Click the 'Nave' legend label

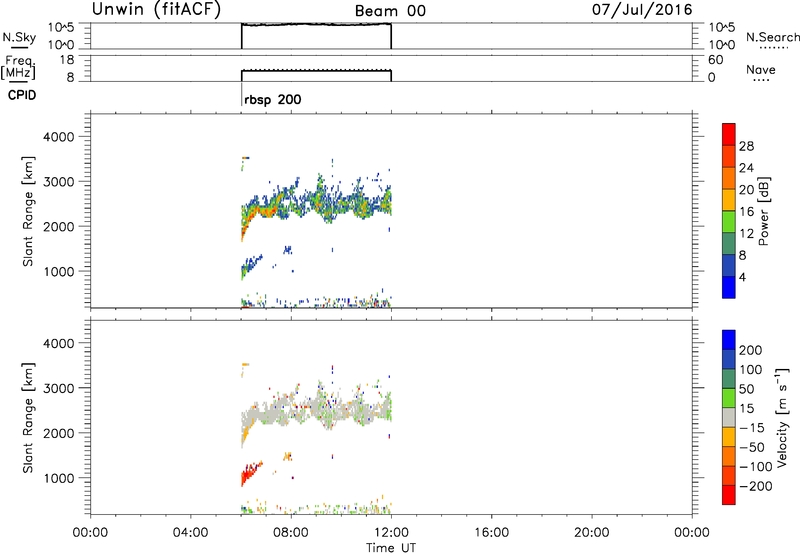coord(761,69)
